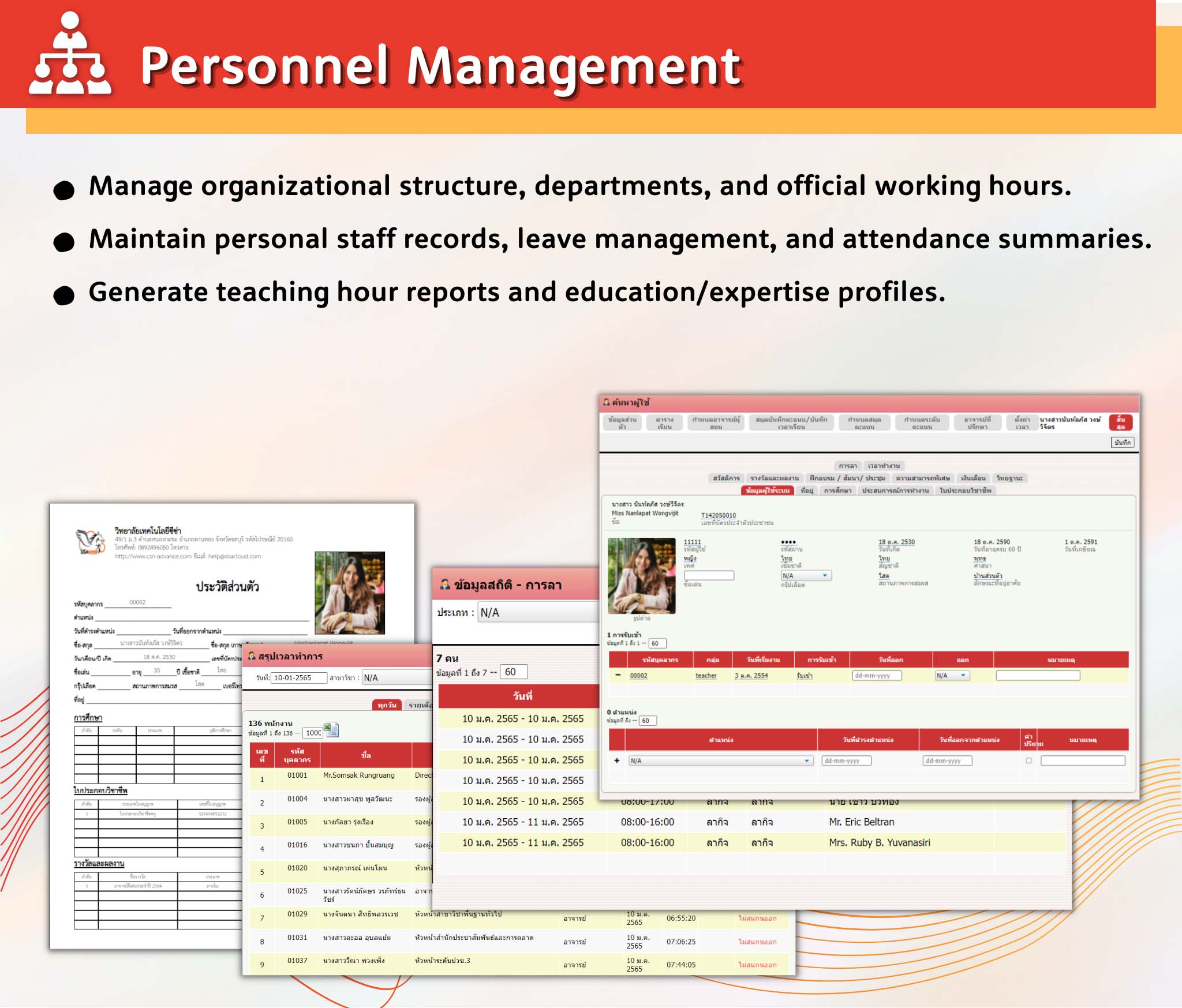Collapse the 00002 admission row with the minus icon
Image resolution: width=1182 pixels, height=1008 pixels.
click(x=618, y=676)
